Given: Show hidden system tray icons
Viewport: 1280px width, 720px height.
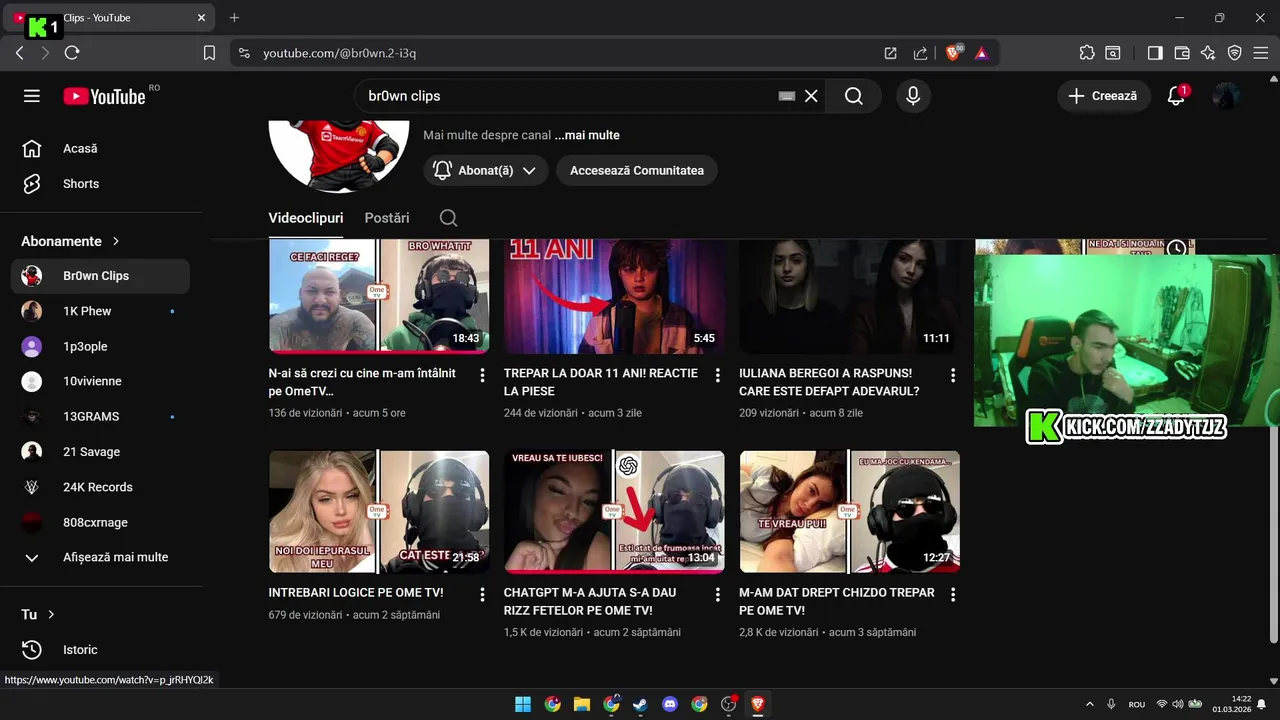Looking at the screenshot, I should coord(1089,704).
